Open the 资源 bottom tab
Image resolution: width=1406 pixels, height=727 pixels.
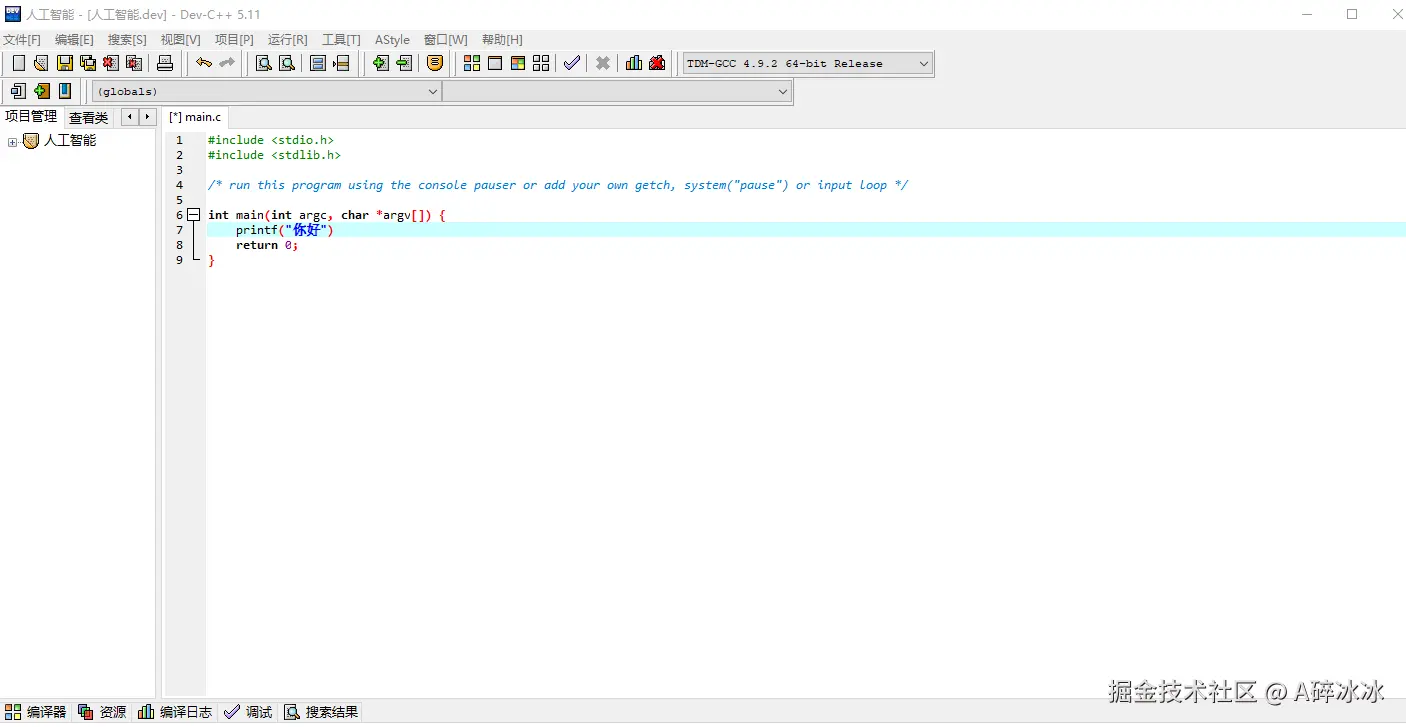pos(103,712)
